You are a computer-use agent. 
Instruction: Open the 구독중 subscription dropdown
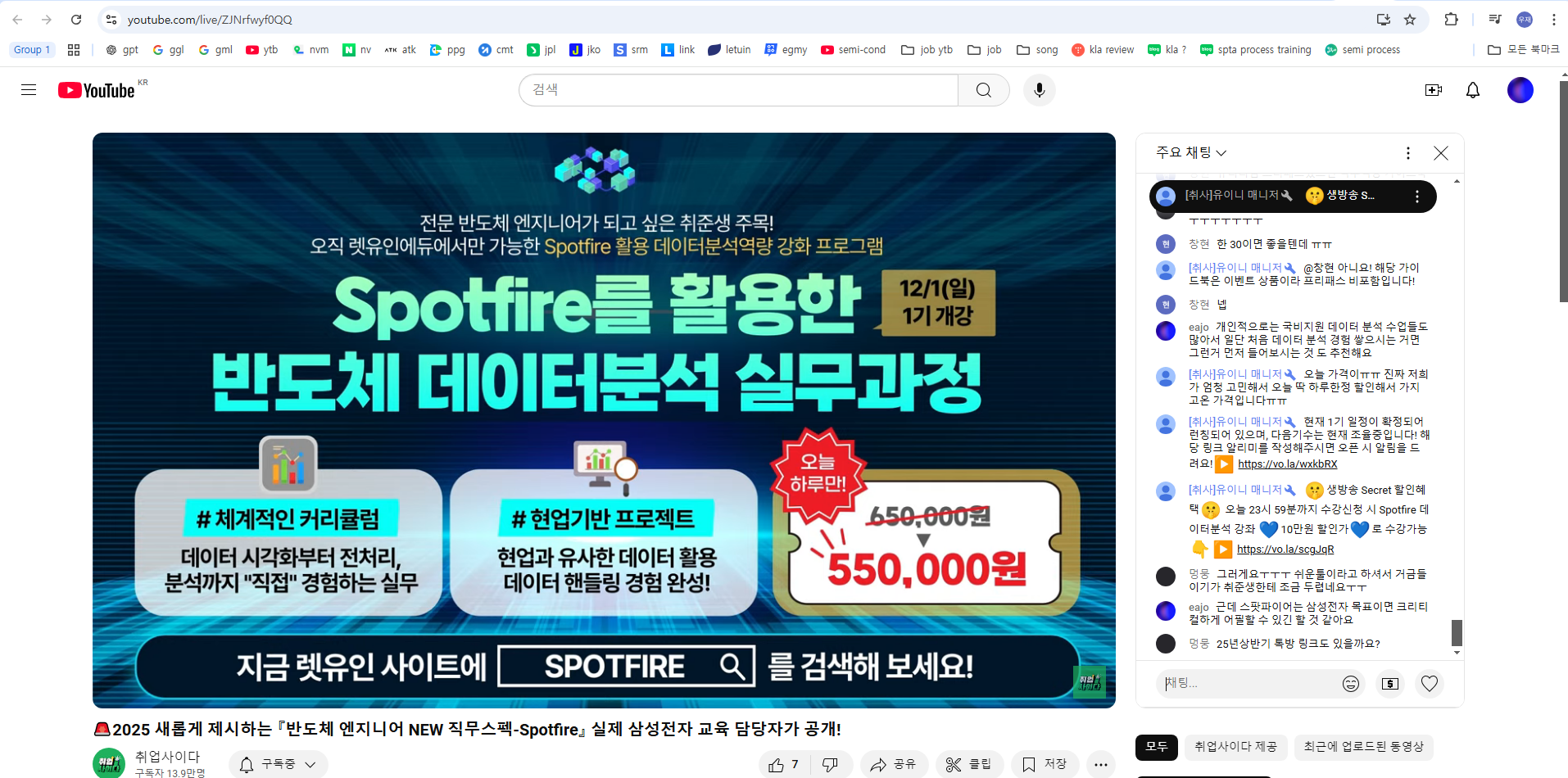click(279, 764)
